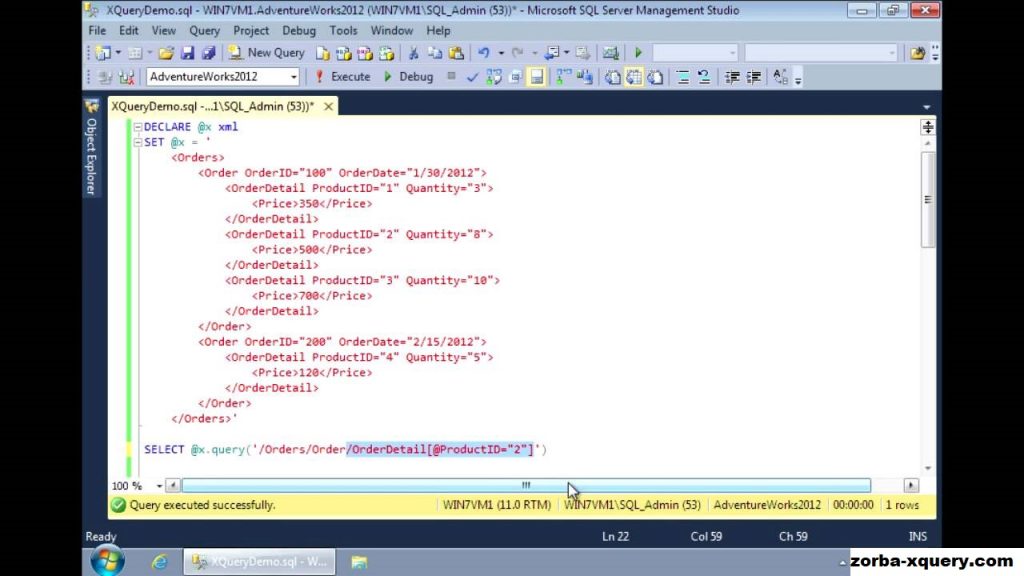Click the Solution Explorer icon at toolbar end

click(918, 53)
